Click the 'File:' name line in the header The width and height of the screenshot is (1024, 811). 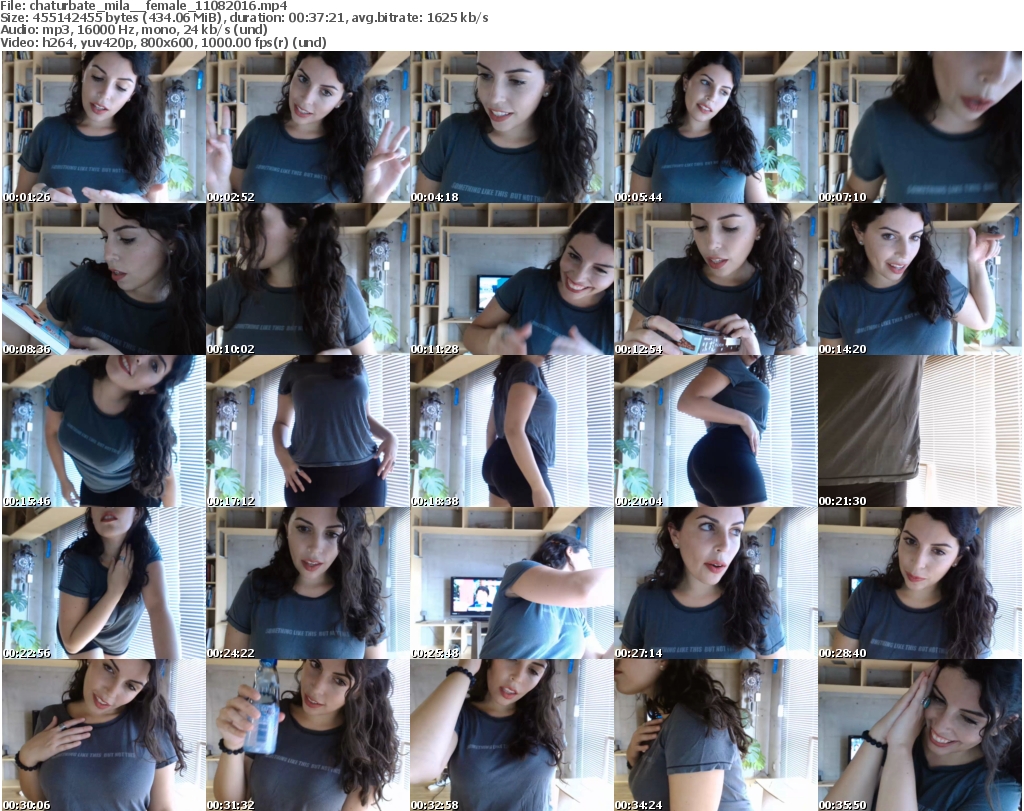pyautogui.click(x=144, y=6)
